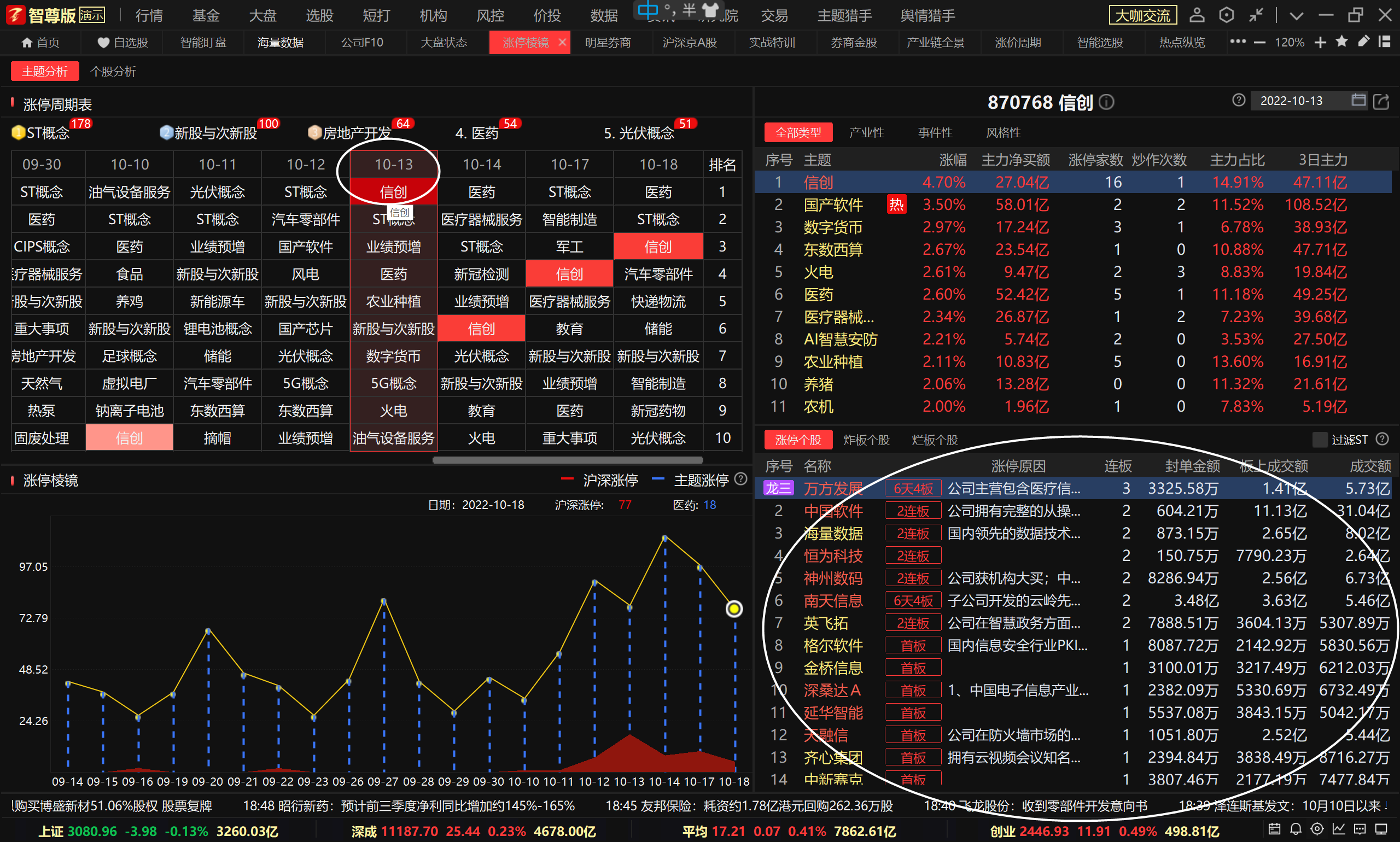Select the highlighted 信创 cell under 10-13
This screenshot has width=1400, height=842.
pos(394,192)
